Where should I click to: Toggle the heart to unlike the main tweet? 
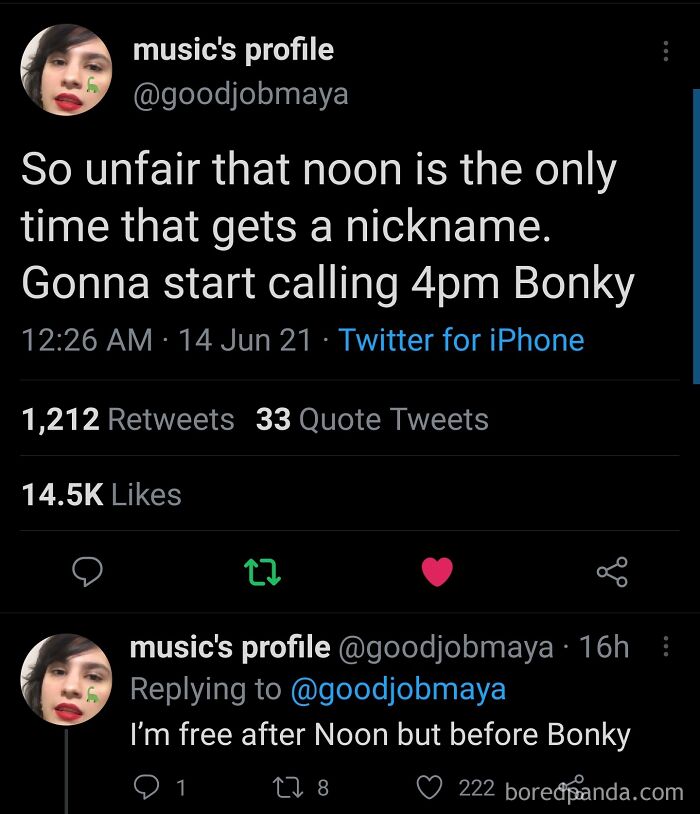pos(437,570)
